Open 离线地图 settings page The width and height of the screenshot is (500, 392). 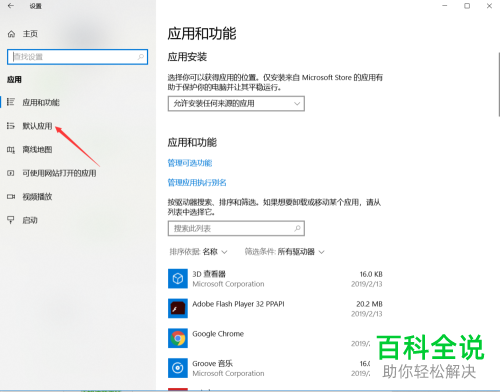coord(37,150)
